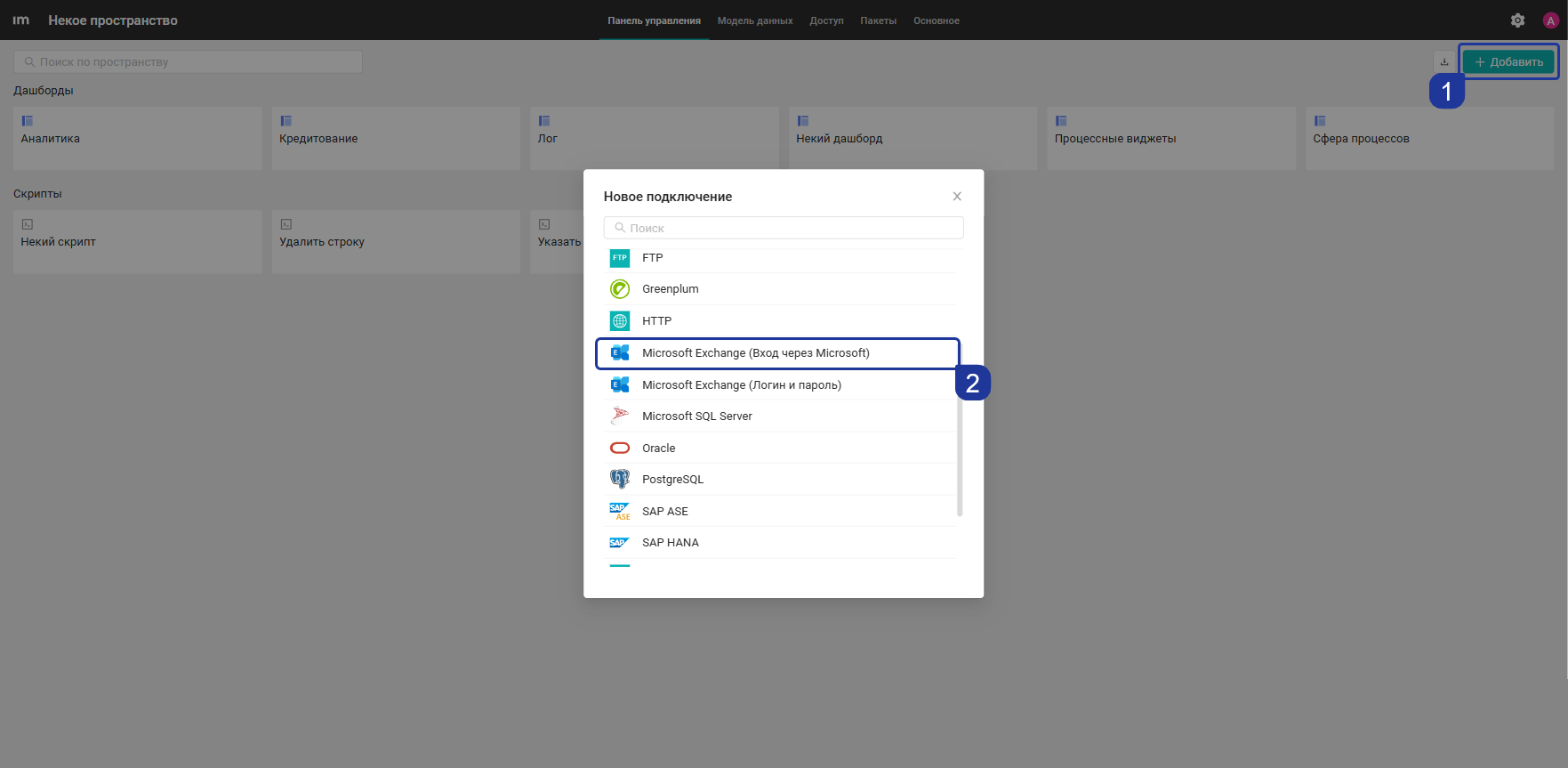
Task: Open the Процессные виджеты title
Action: pos(1115,139)
